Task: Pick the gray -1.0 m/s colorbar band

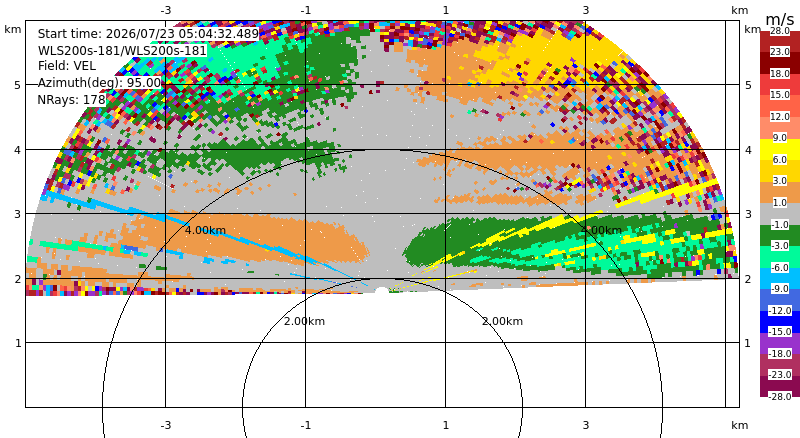Action: pos(780,213)
